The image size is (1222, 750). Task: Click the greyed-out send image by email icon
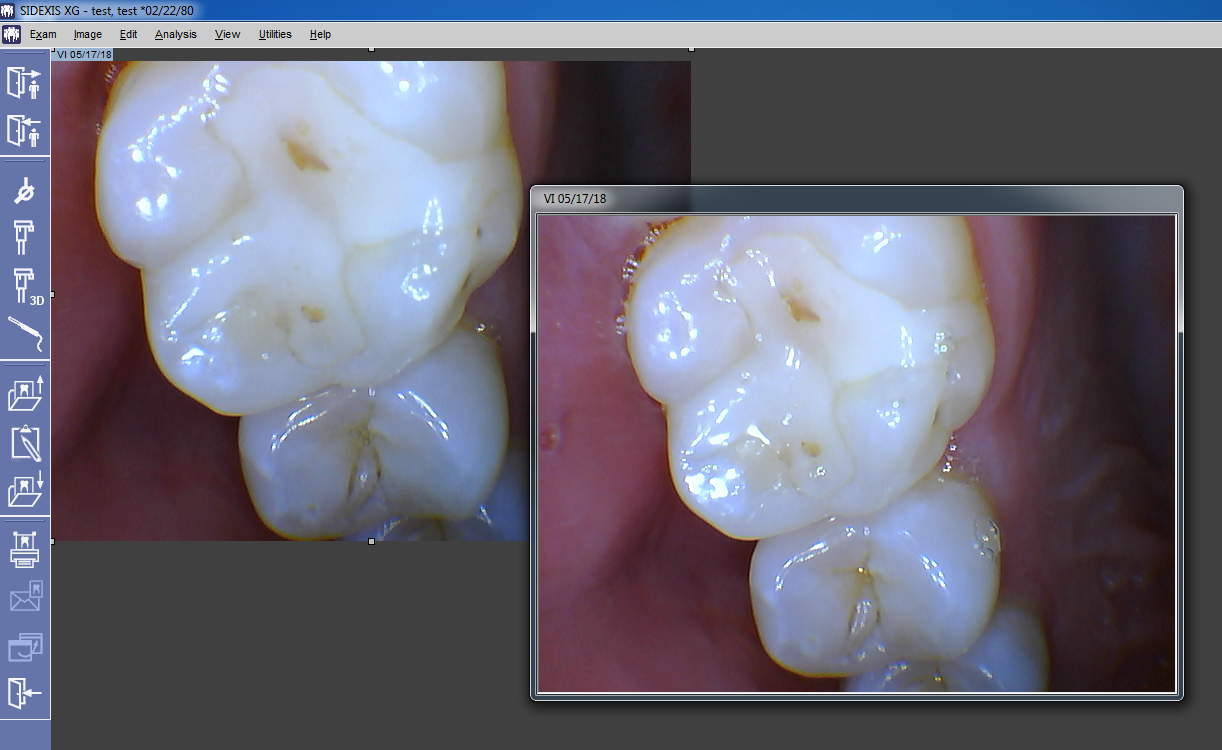[x=25, y=597]
